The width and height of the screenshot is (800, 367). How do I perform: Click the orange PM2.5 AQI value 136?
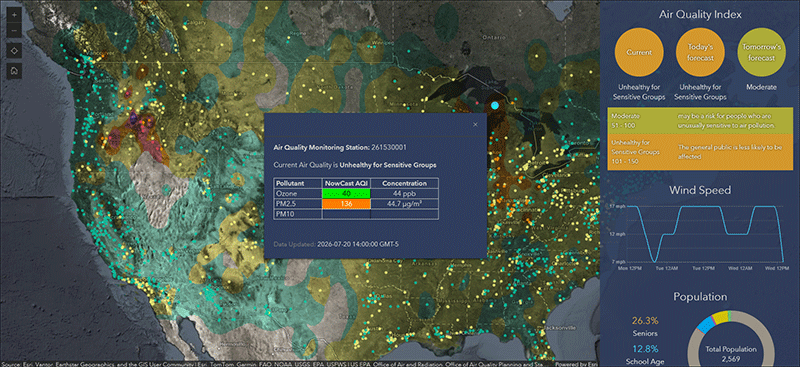point(346,204)
